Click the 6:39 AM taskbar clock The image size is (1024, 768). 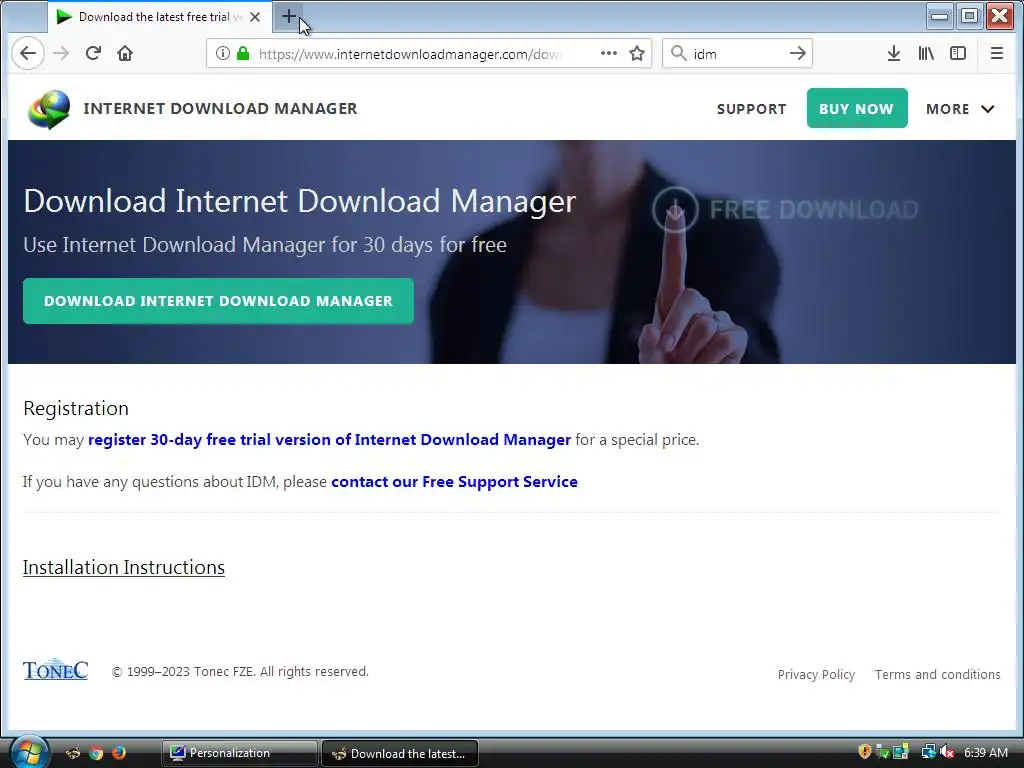click(986, 752)
